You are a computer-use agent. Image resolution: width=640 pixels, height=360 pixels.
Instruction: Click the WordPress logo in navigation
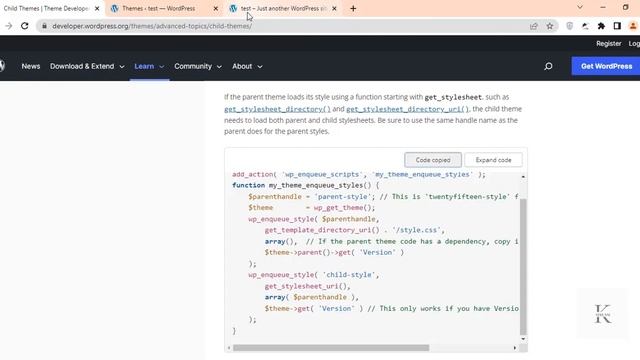click(2, 65)
